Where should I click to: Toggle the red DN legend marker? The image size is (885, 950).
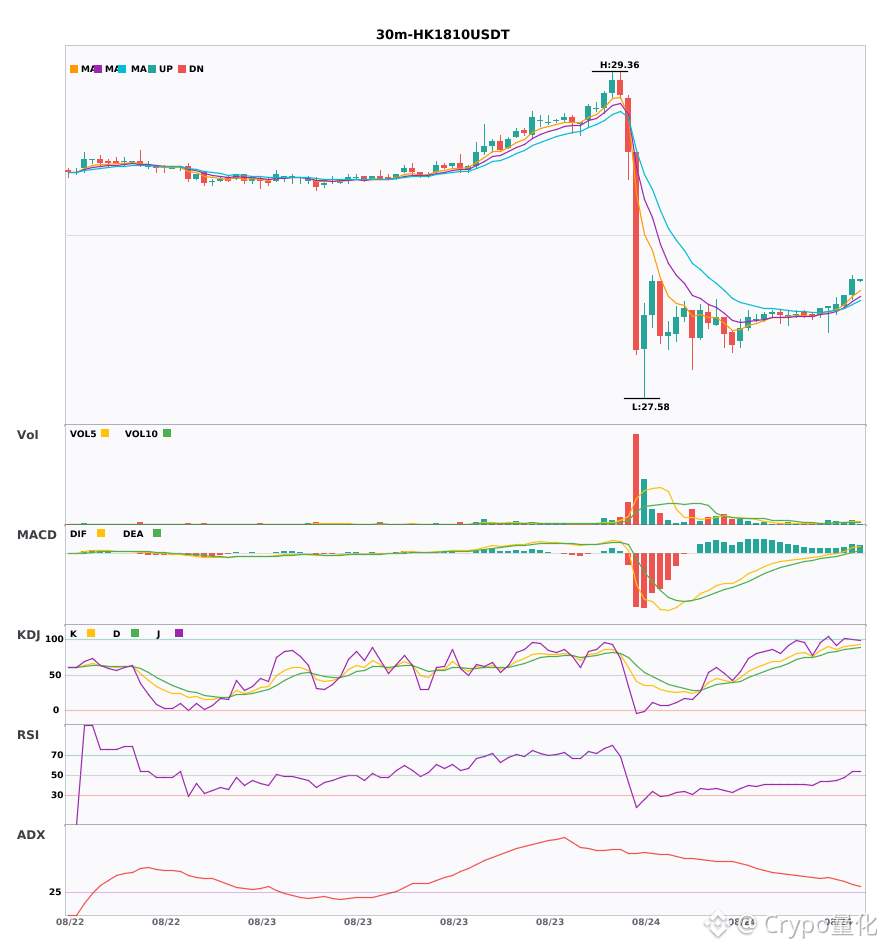pos(182,69)
